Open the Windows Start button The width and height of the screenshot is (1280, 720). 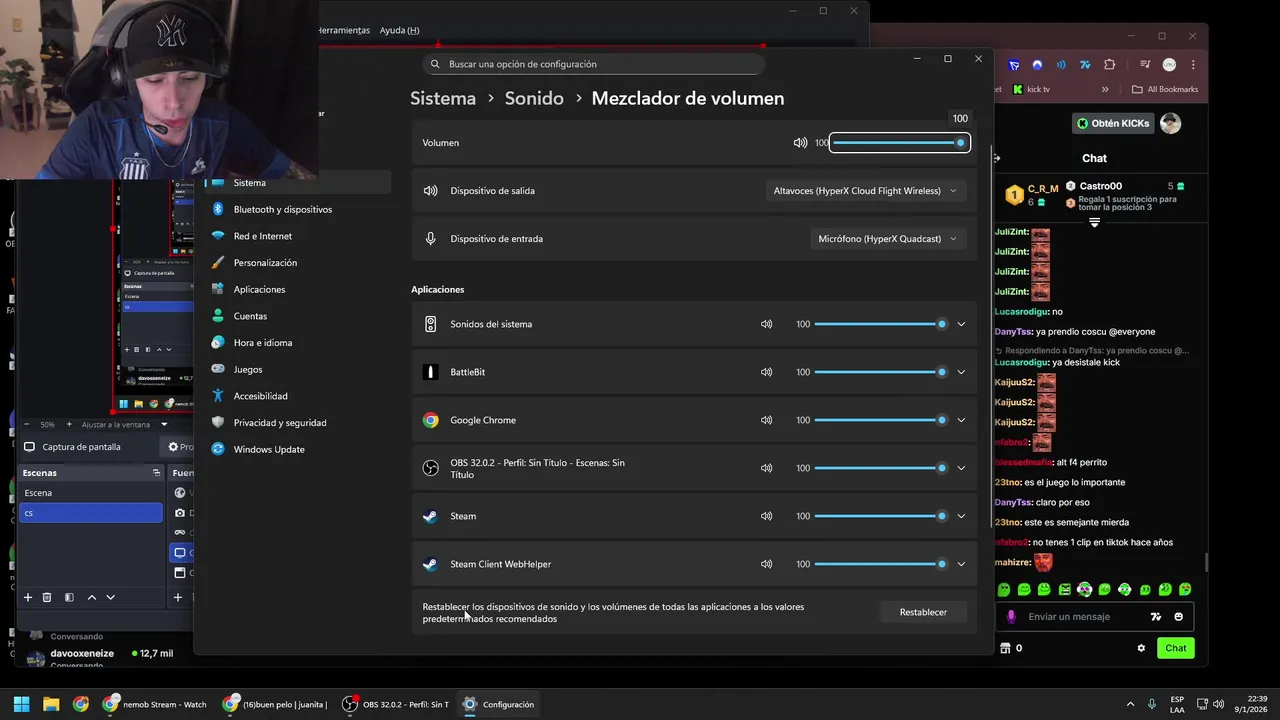pyautogui.click(x=21, y=704)
